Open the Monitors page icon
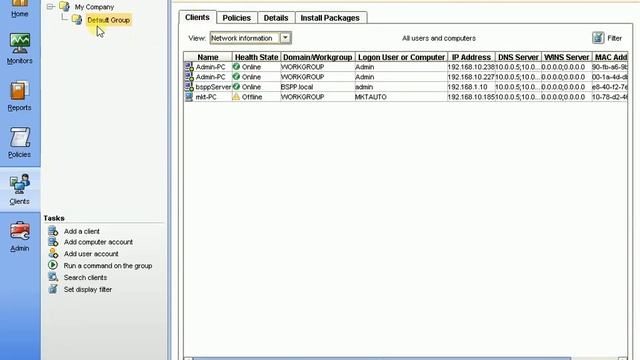This screenshot has width=640, height=360. [x=20, y=44]
